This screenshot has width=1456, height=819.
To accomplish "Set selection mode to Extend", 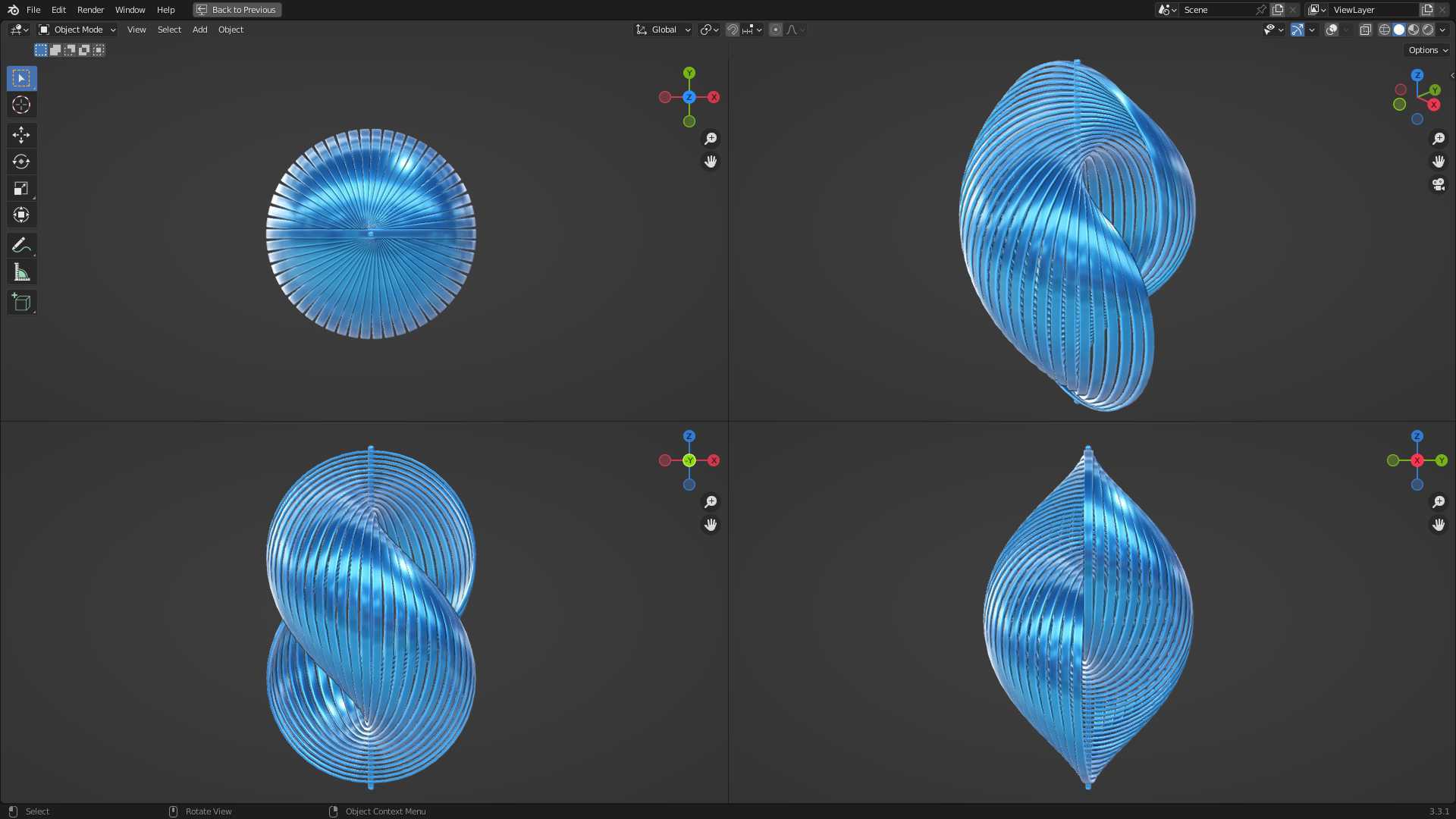I will point(55,50).
